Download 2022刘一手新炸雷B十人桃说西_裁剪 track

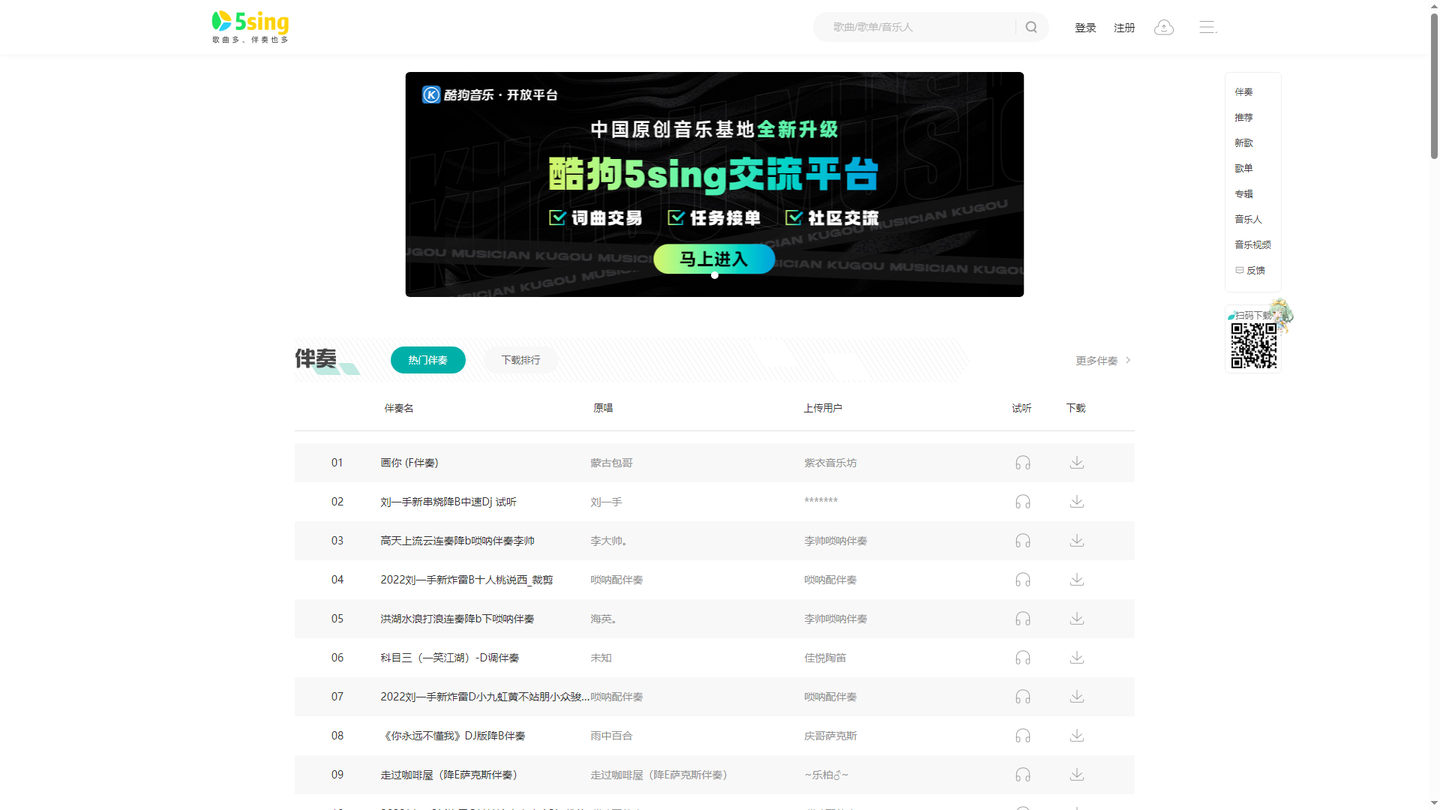click(1077, 579)
